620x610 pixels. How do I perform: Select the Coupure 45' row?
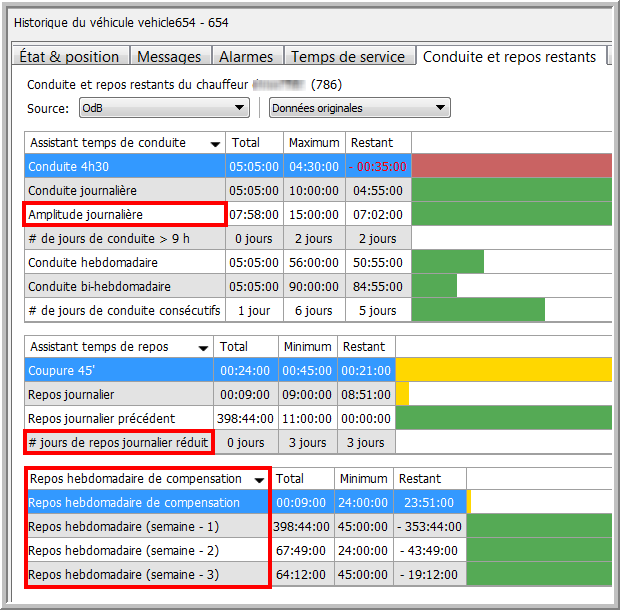[x=119, y=371]
